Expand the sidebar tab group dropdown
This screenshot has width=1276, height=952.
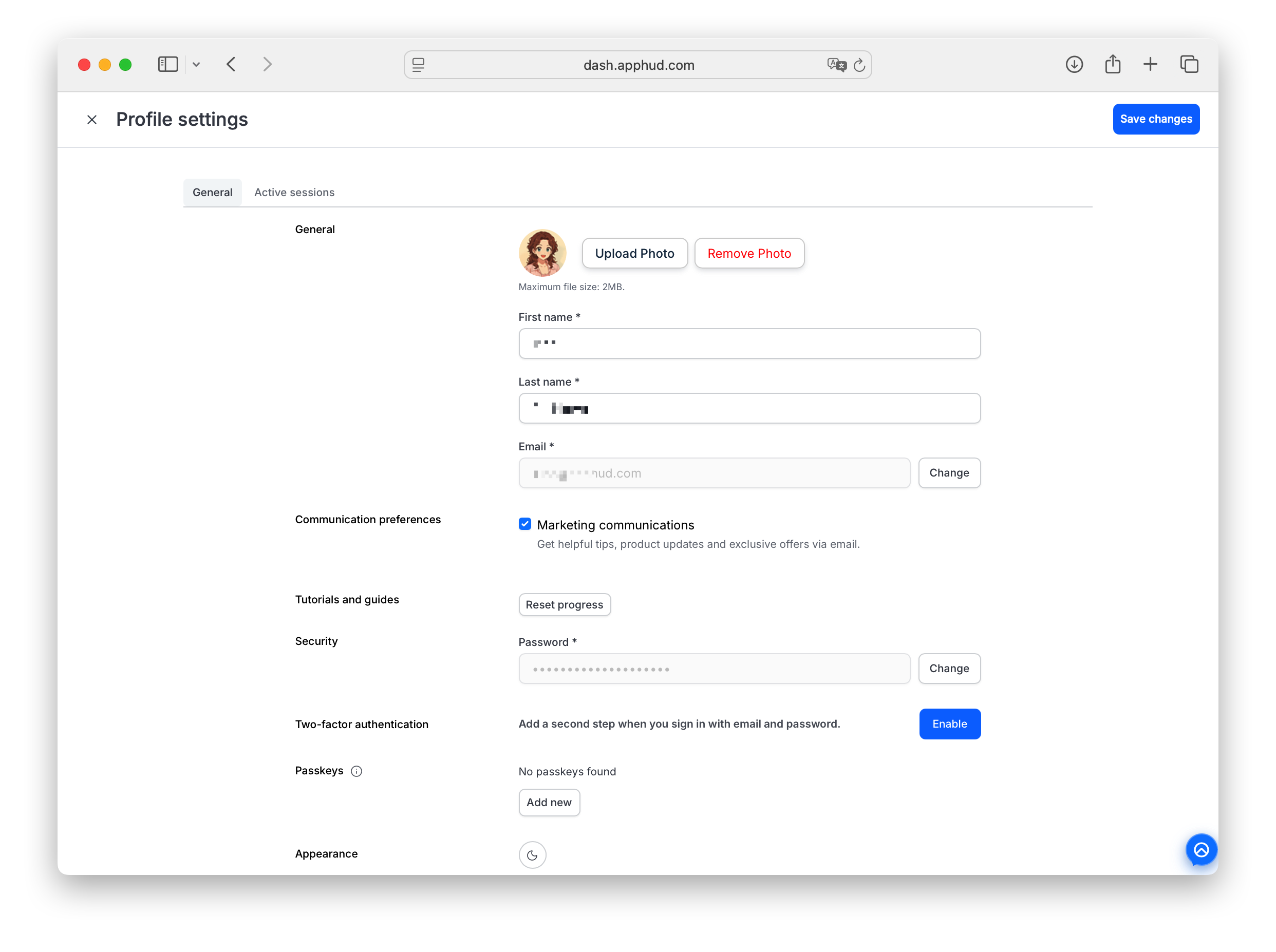pyautogui.click(x=196, y=65)
